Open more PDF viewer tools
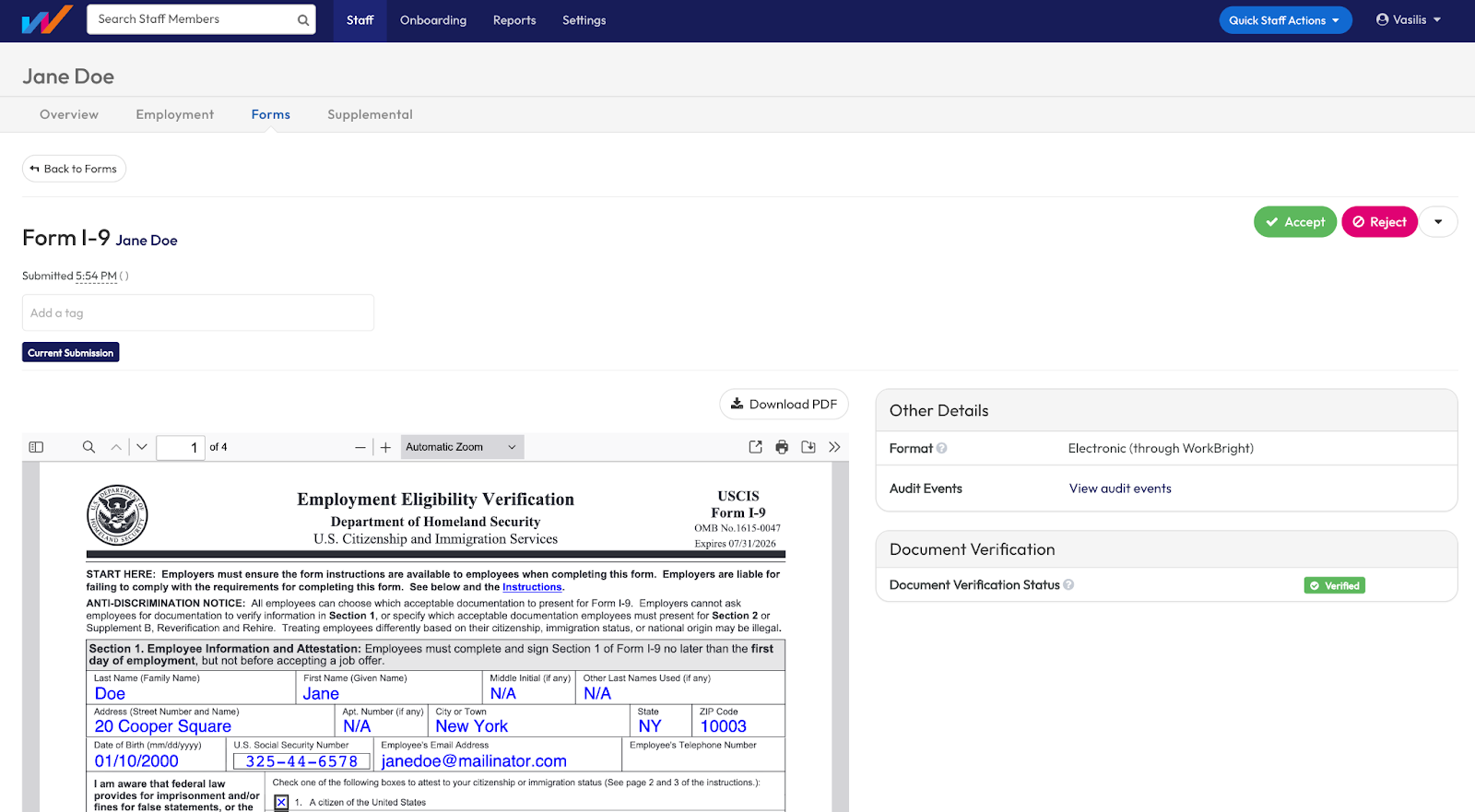The height and width of the screenshot is (812, 1475). (834, 447)
